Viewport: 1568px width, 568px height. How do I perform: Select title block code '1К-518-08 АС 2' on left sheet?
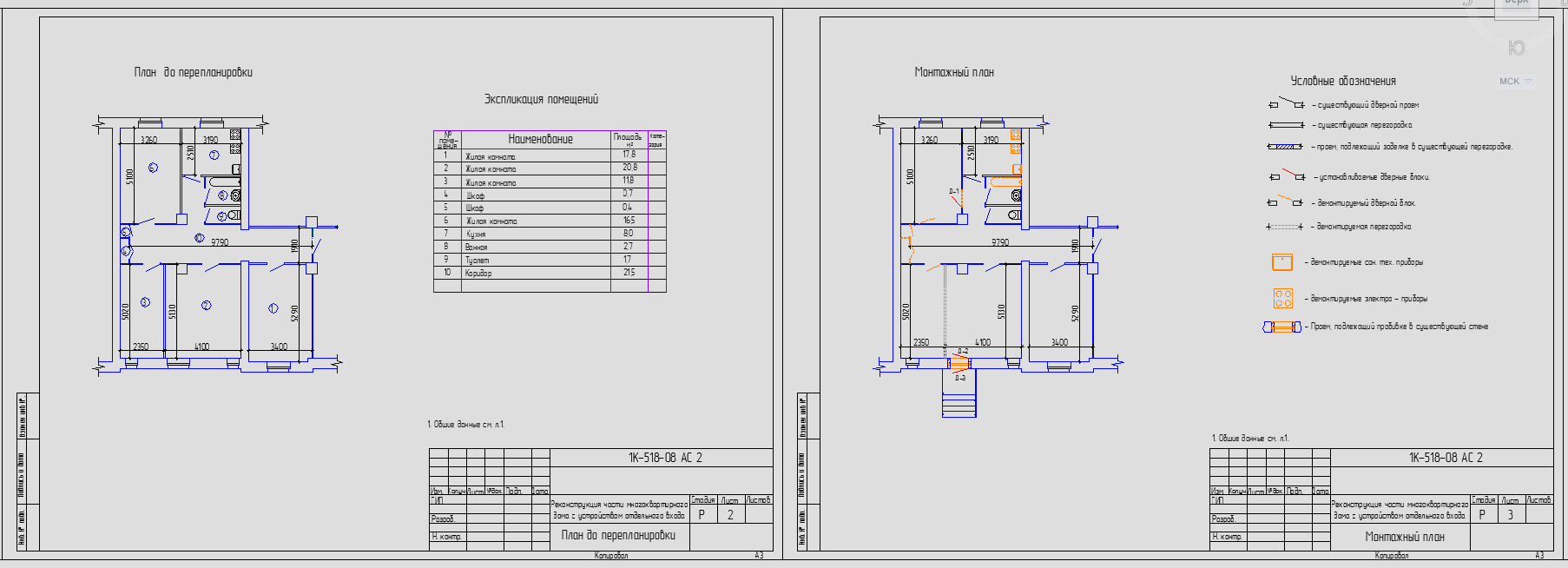[x=665, y=458]
